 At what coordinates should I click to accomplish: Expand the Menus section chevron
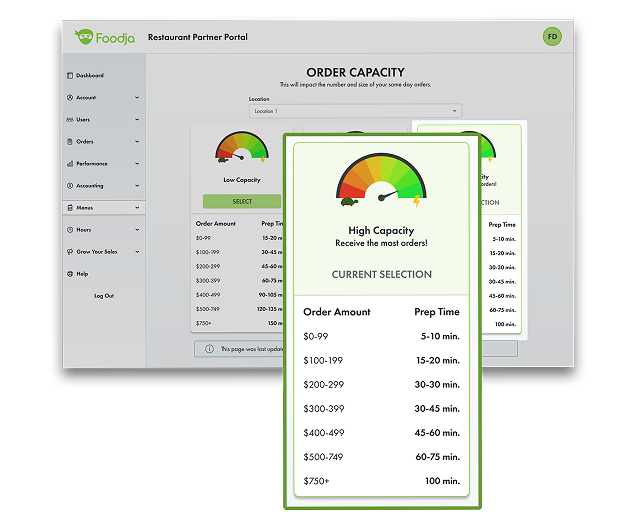click(137, 208)
